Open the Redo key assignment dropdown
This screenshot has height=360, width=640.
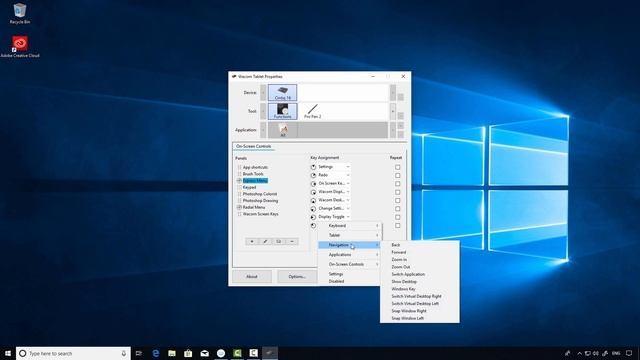tap(333, 175)
